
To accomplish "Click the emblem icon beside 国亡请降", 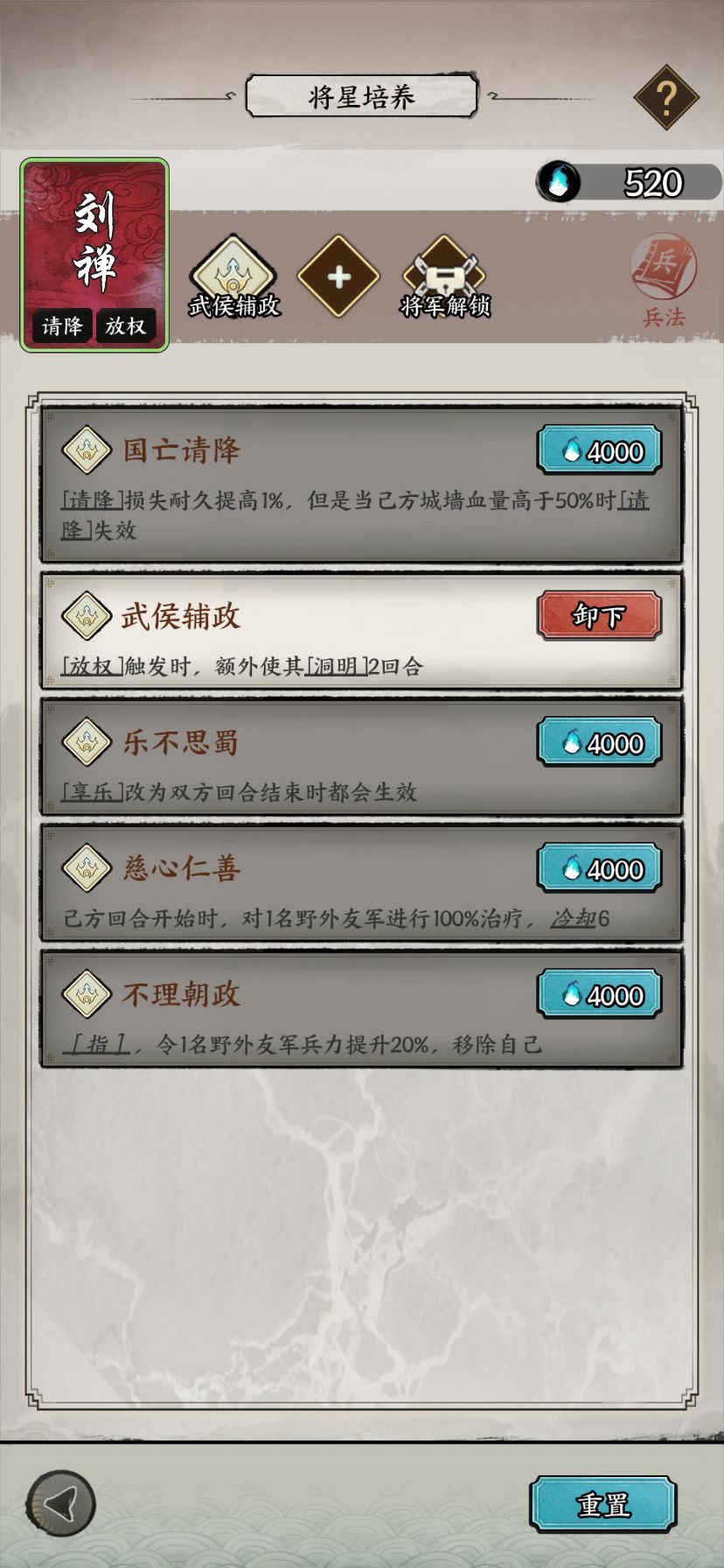I will coord(87,451).
